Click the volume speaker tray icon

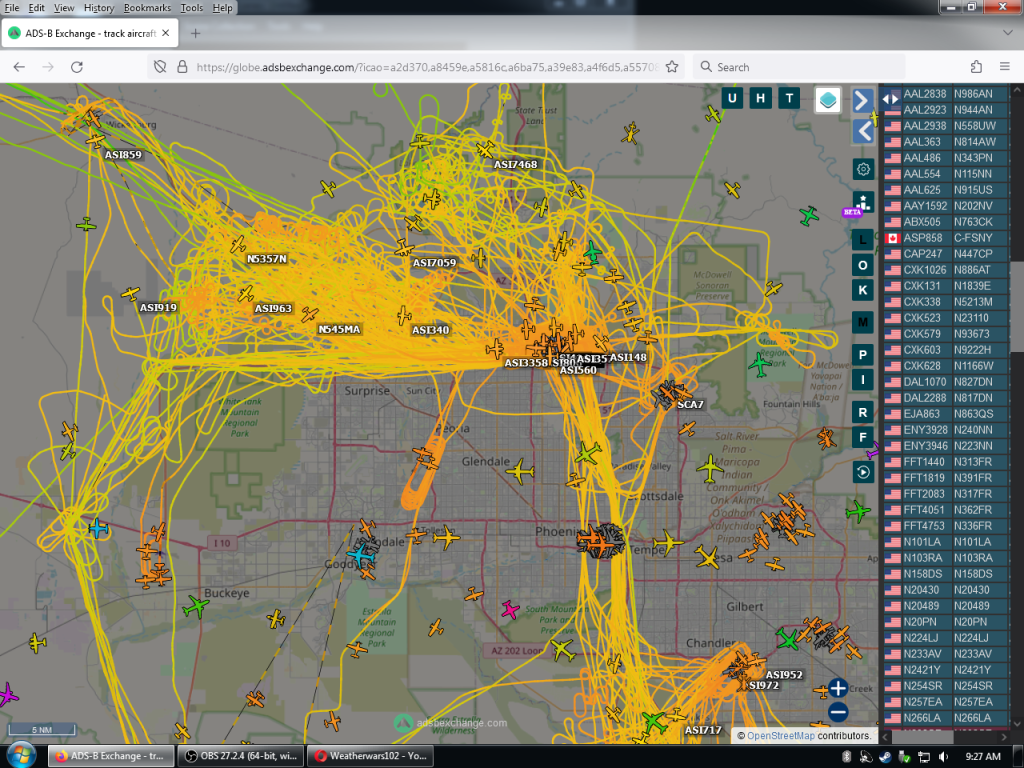(942, 756)
